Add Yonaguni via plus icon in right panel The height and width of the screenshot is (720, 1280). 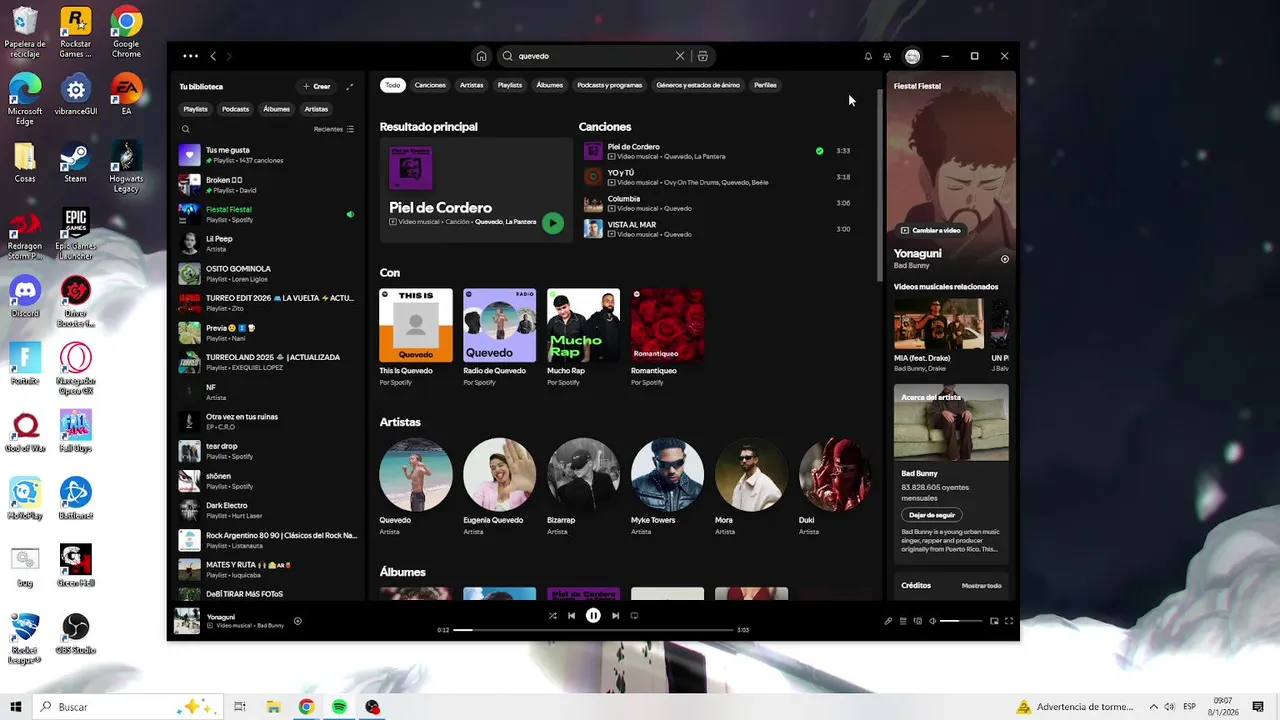tap(1005, 259)
